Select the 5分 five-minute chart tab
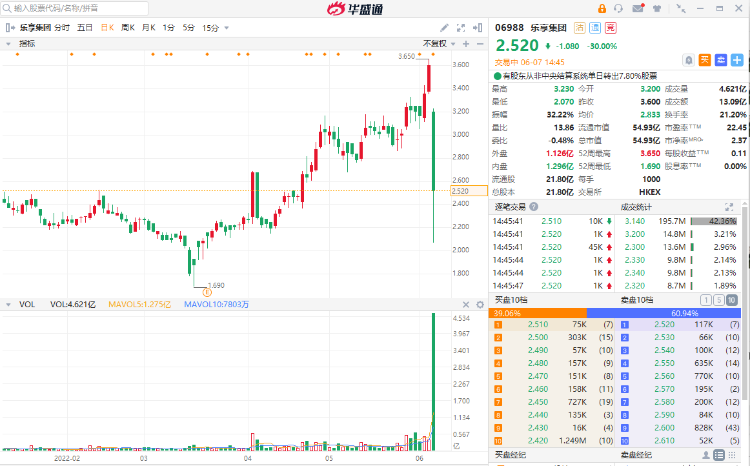 click(x=188, y=28)
